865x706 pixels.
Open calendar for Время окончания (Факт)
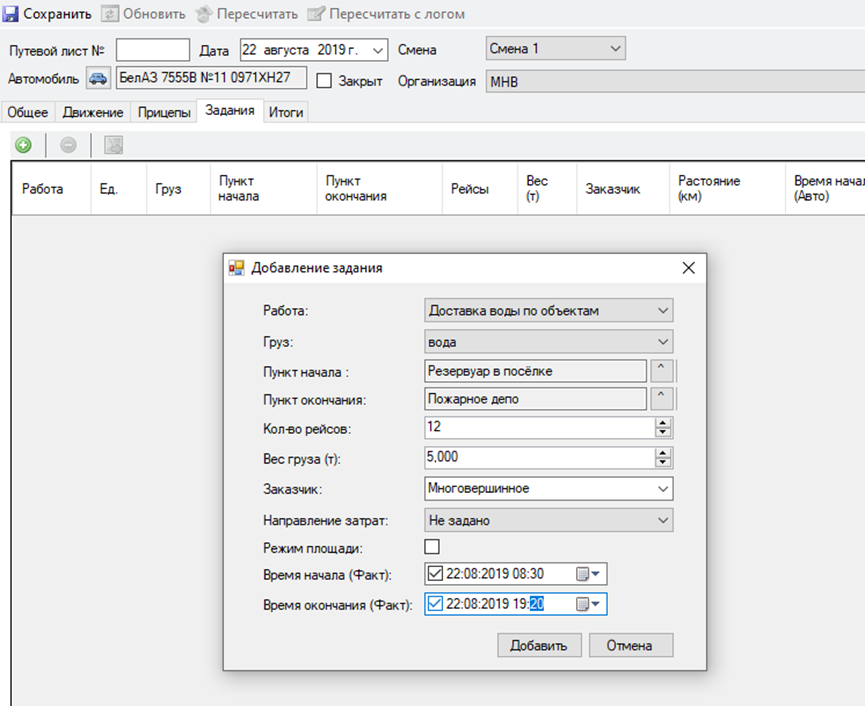[x=588, y=604]
